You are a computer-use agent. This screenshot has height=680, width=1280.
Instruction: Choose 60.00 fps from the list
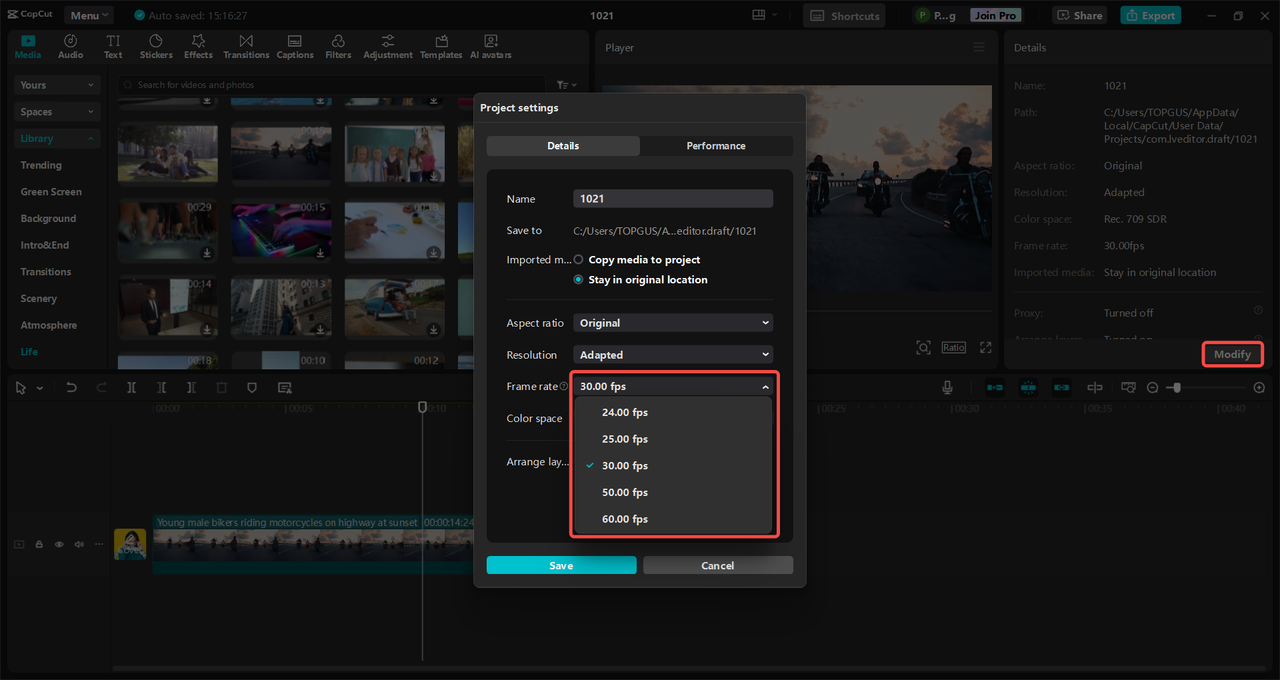pos(625,519)
